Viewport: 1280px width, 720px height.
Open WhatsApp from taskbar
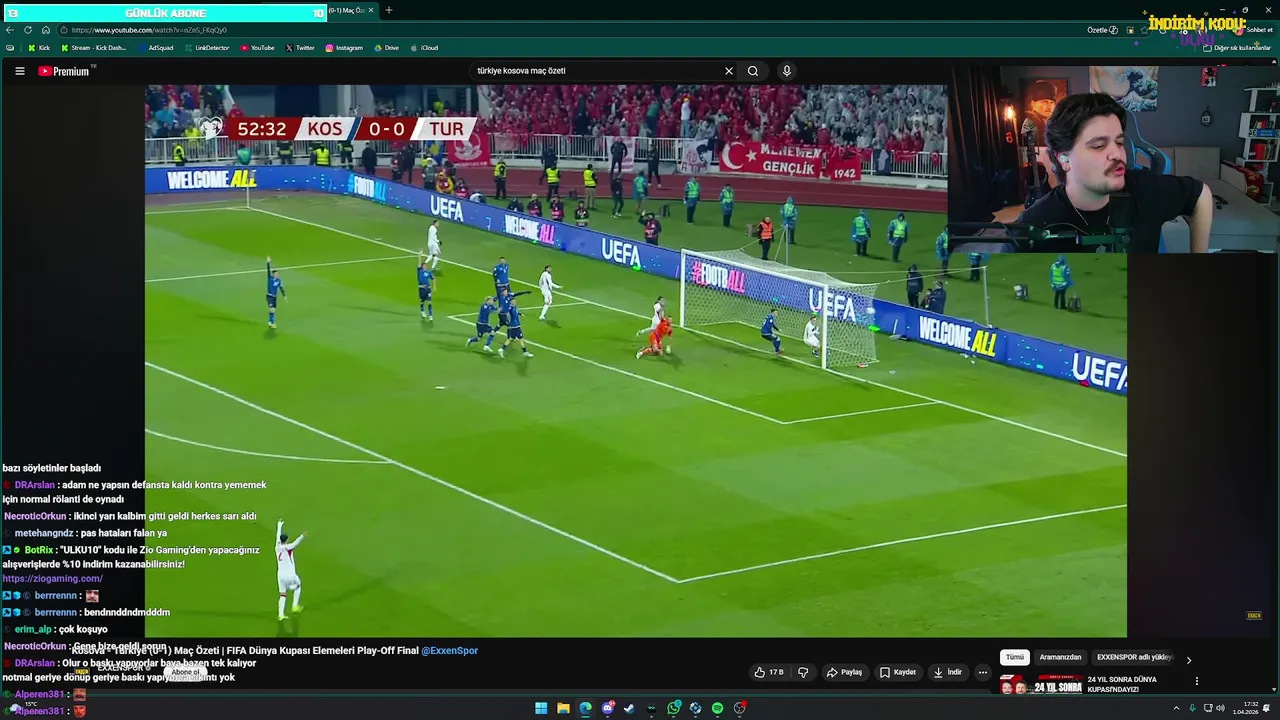pos(674,708)
